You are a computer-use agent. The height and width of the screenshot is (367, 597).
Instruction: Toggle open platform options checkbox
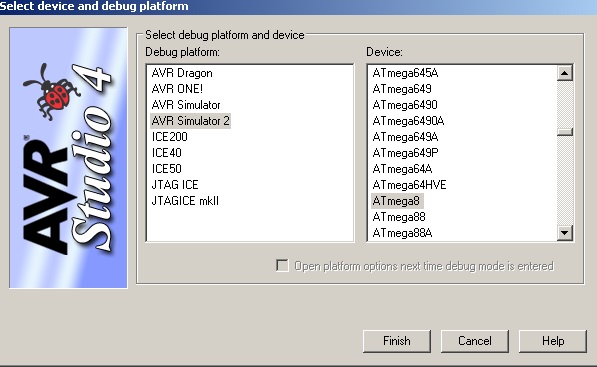(x=282, y=265)
